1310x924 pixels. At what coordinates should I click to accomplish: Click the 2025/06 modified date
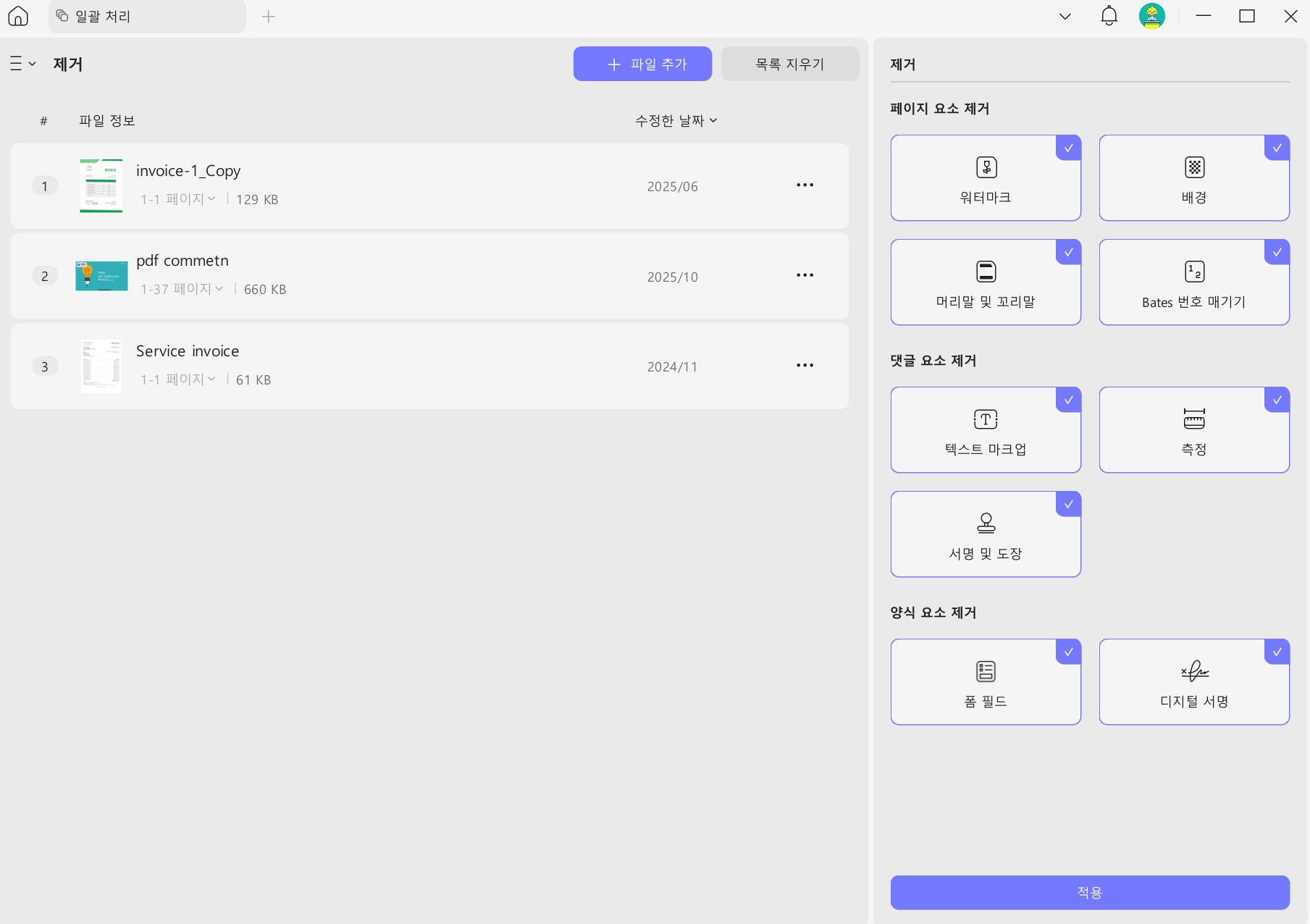[x=673, y=187]
